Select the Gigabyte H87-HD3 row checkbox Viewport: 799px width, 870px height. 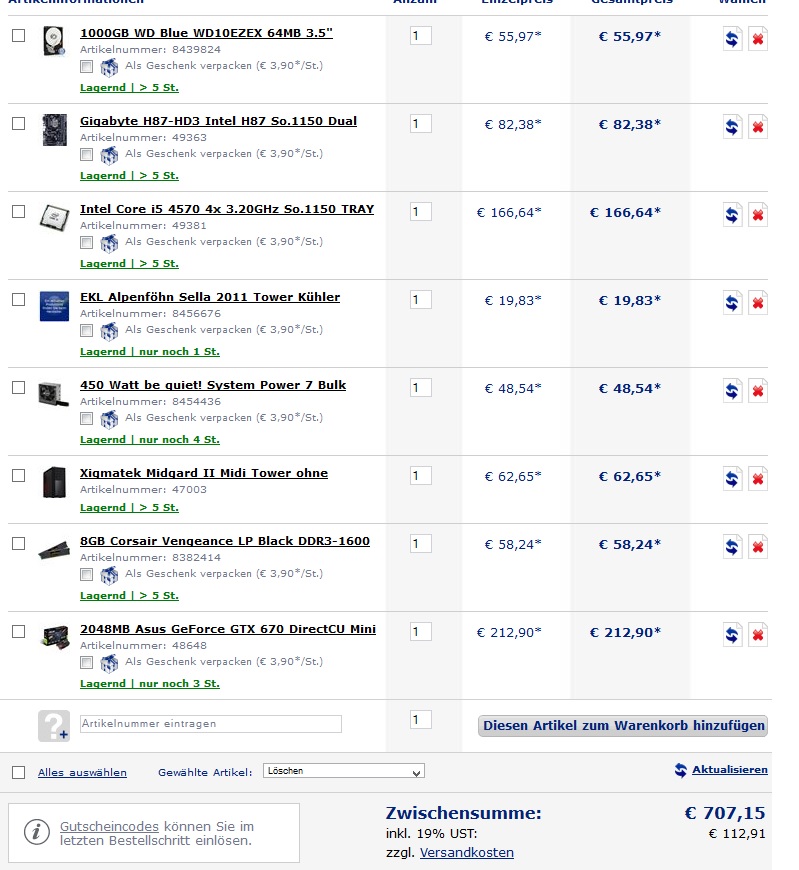[18, 123]
